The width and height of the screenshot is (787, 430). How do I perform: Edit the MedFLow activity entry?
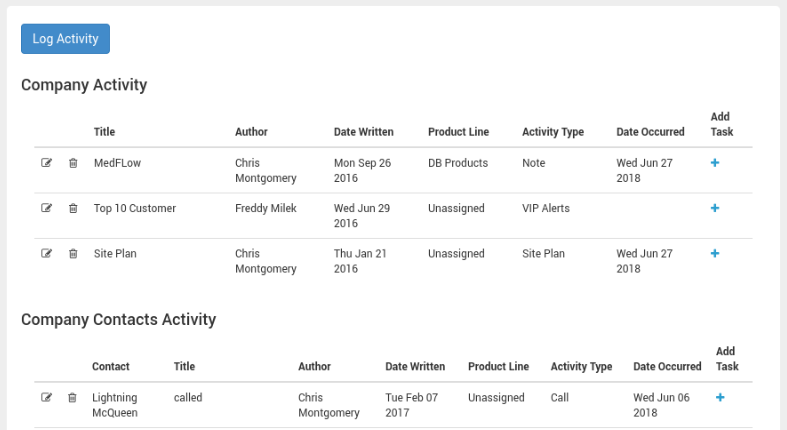(x=46, y=163)
